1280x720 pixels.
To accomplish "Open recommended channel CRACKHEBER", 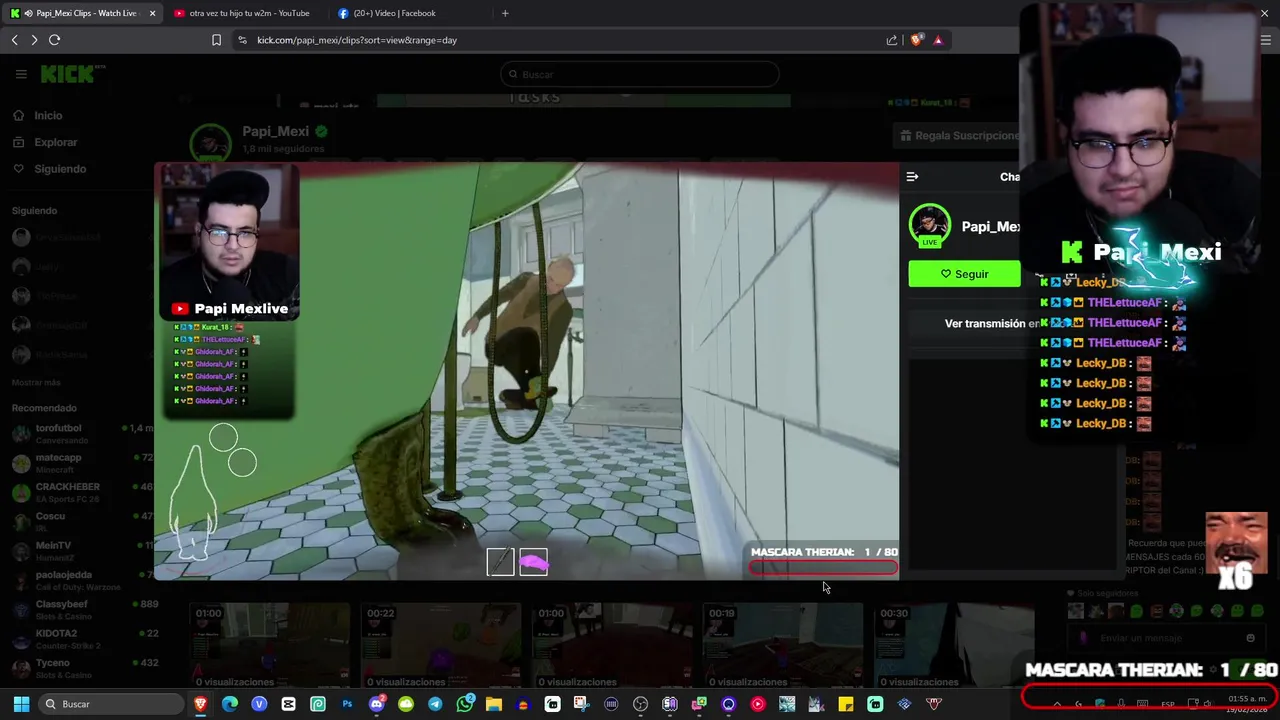I will point(82,492).
